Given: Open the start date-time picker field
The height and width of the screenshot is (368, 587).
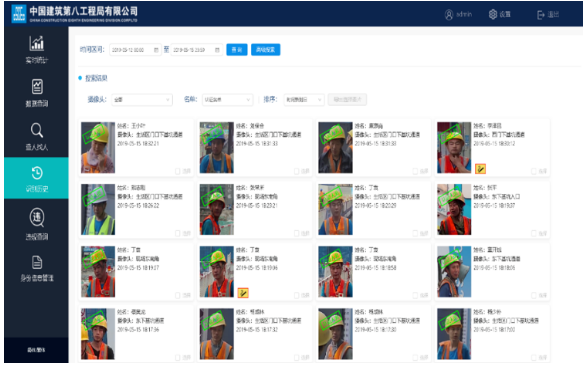Looking at the screenshot, I should (135, 50).
